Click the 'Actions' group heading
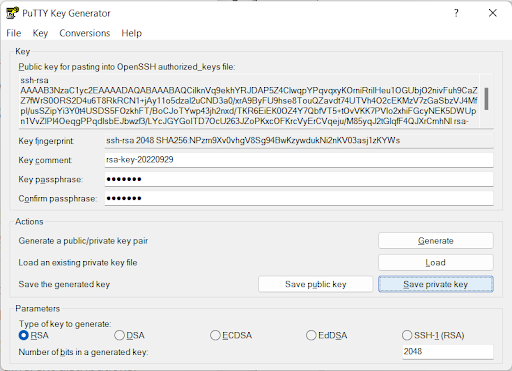The image size is (512, 371). pyautogui.click(x=29, y=222)
